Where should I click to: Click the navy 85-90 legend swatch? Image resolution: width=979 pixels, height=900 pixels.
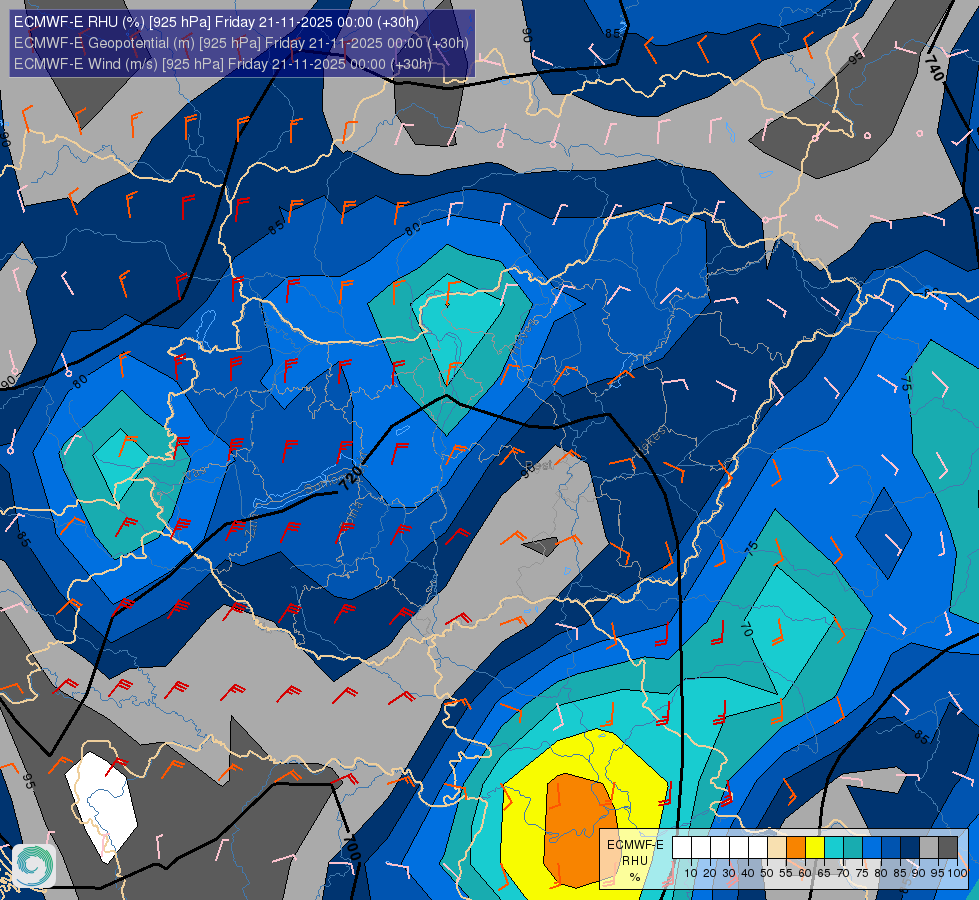910,847
